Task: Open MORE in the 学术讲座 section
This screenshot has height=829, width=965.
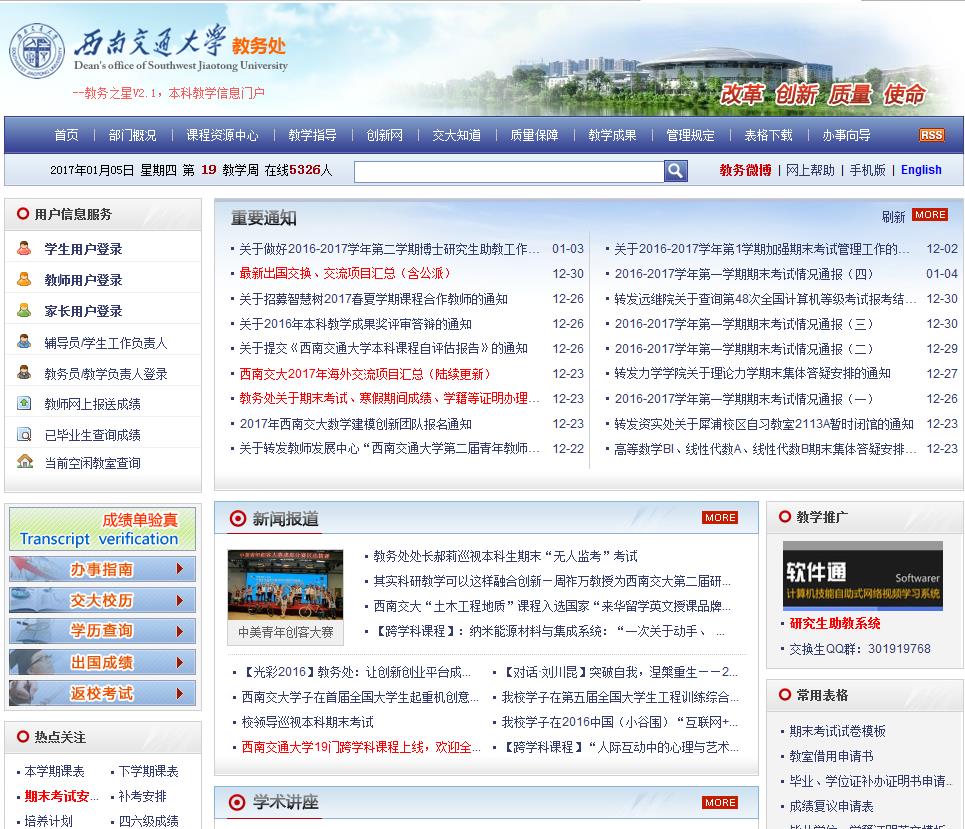Action: tap(719, 803)
